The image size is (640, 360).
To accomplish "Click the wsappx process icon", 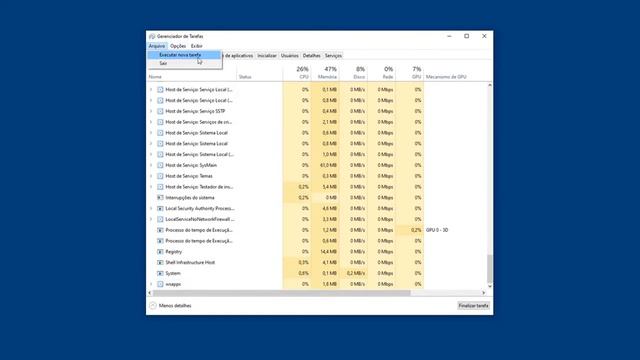I will [x=160, y=284].
